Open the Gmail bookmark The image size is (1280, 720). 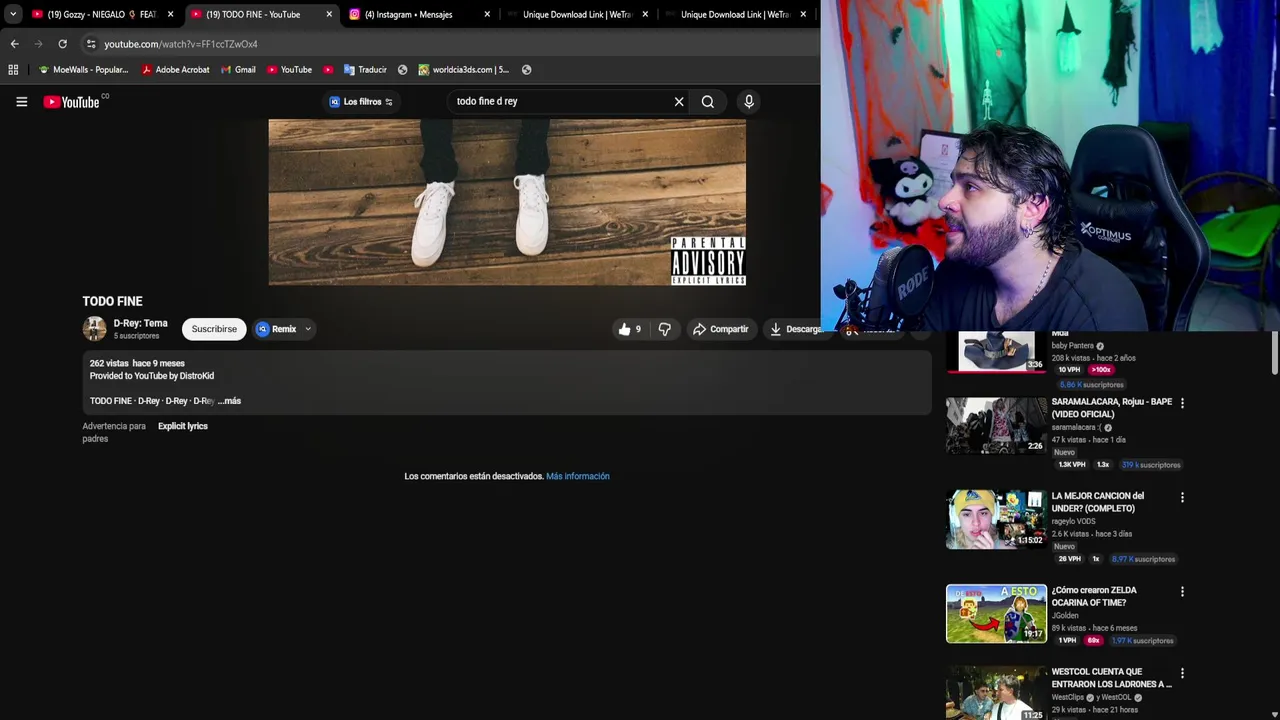(238, 70)
